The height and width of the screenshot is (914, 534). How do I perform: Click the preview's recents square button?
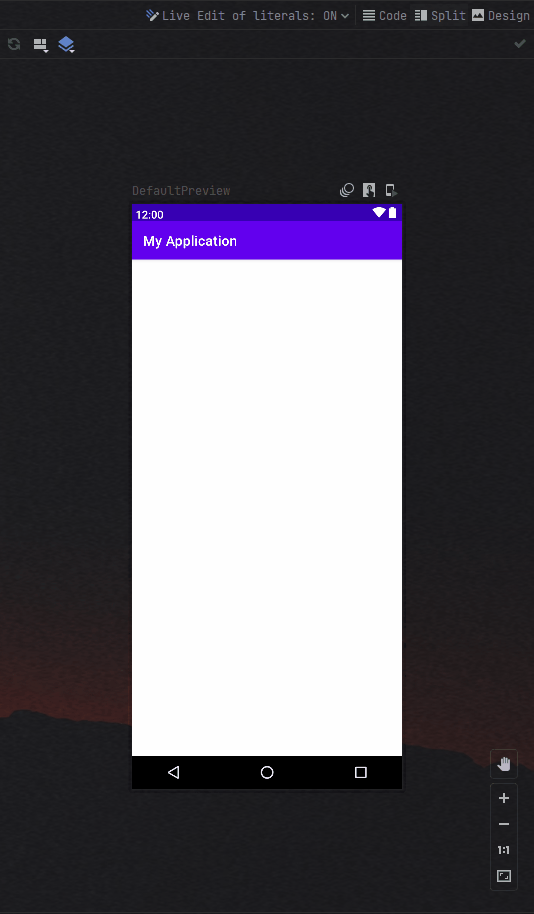pos(361,772)
